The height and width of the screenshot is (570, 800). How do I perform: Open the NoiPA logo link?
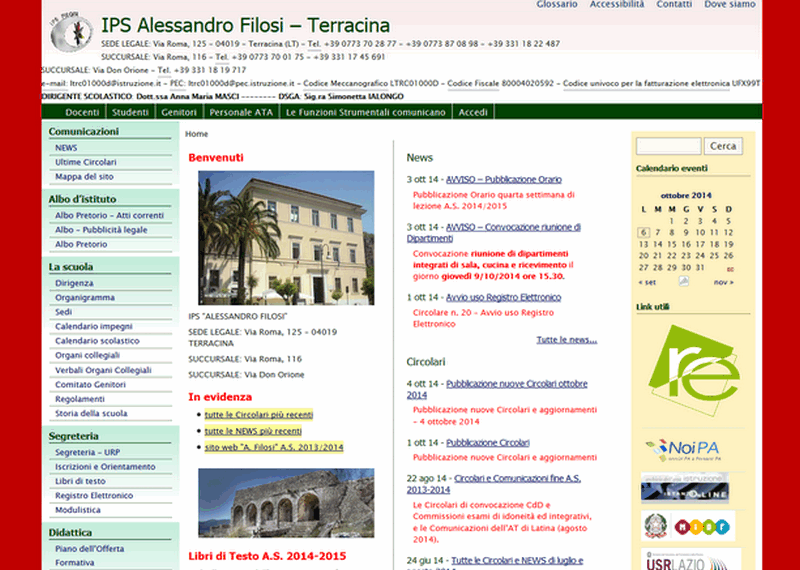coord(683,450)
